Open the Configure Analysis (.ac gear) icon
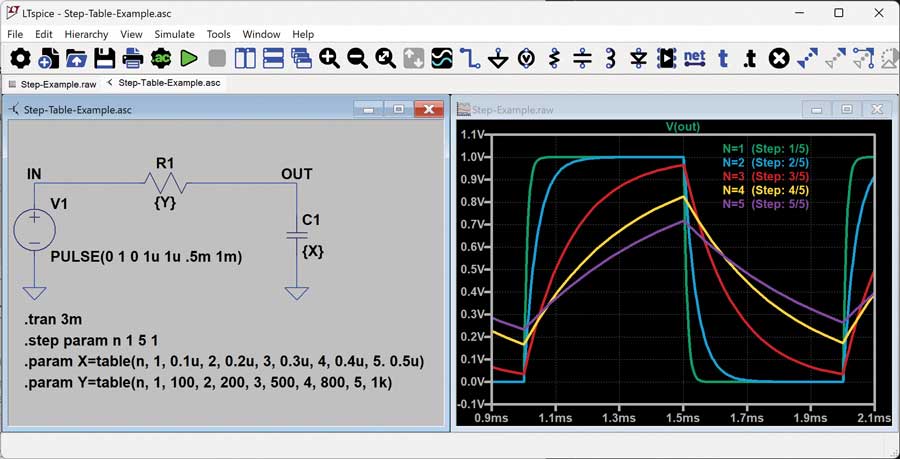Viewport: 900px width, 459px height. pos(161,59)
